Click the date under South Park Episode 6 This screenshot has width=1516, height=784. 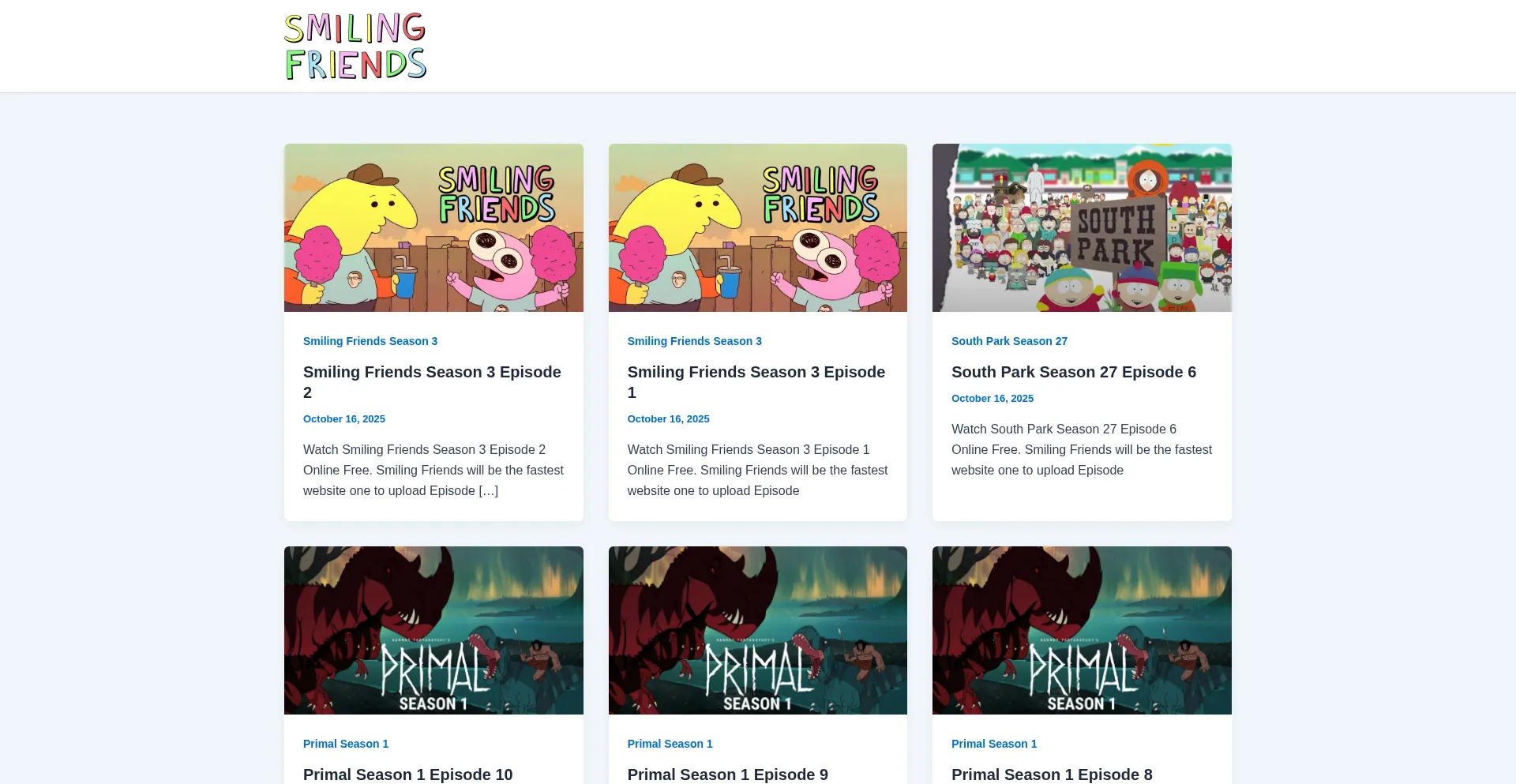pos(993,399)
